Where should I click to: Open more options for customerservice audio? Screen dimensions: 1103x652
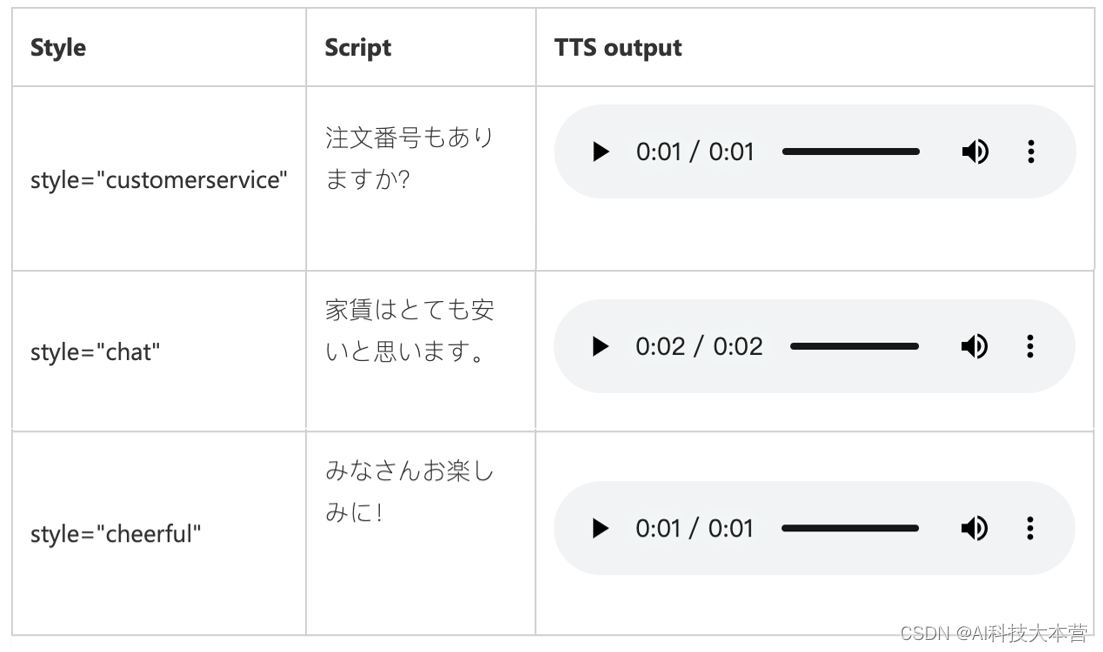(x=1031, y=152)
